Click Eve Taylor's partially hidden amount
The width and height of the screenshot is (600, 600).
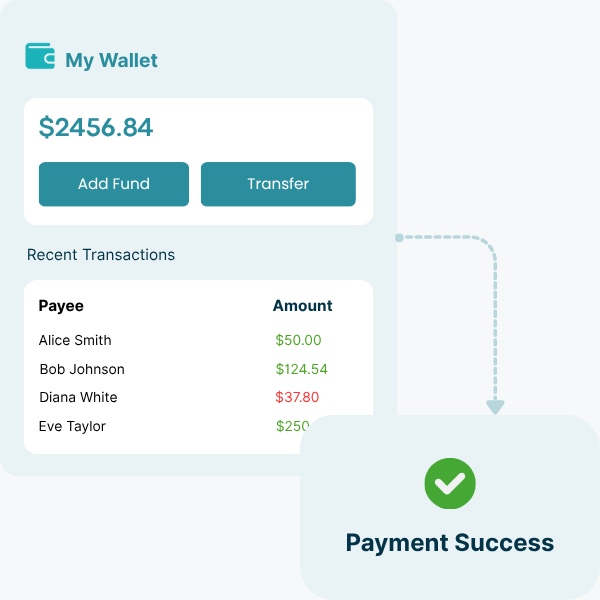(x=288, y=426)
